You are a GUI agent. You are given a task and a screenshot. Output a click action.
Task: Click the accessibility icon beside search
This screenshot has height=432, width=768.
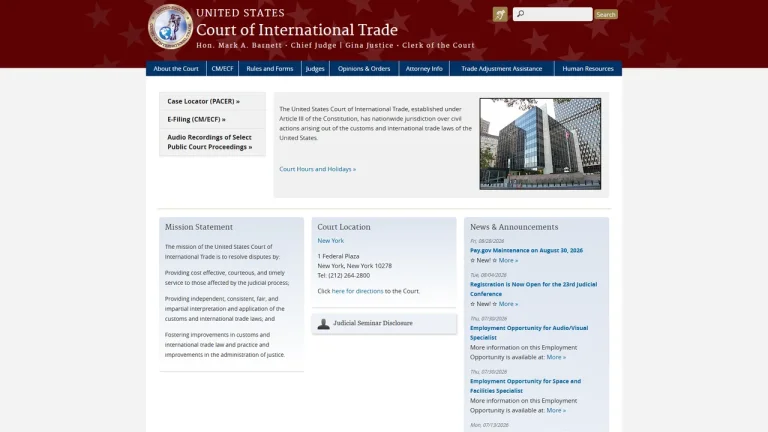500,14
